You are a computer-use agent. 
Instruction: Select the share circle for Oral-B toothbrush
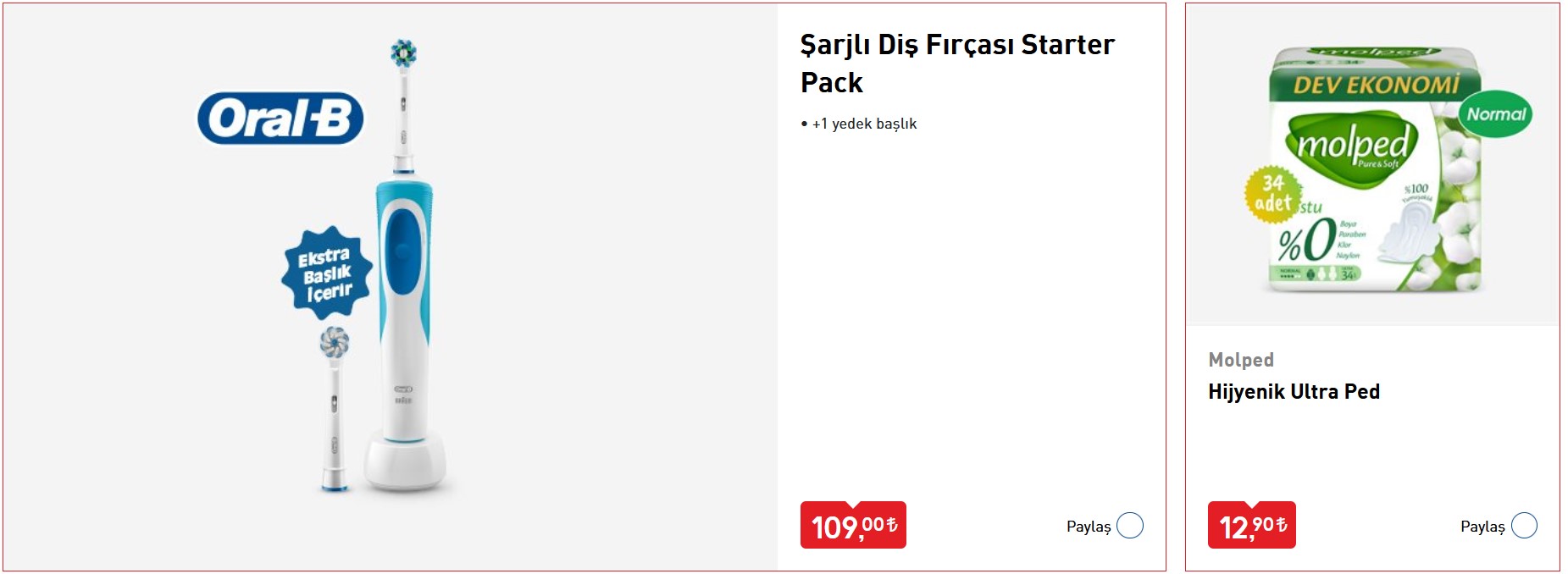1130,526
